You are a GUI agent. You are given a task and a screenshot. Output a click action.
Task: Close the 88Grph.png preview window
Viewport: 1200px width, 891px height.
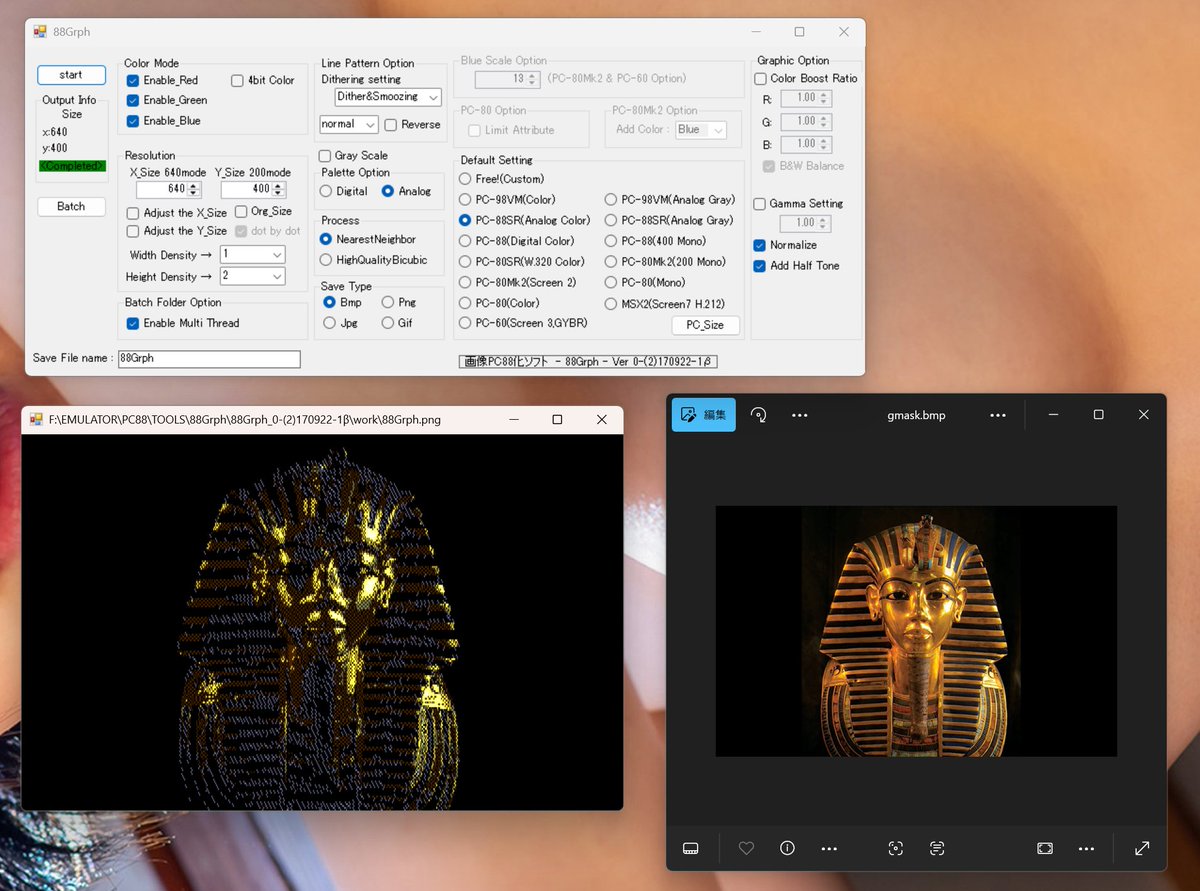pyautogui.click(x=601, y=420)
